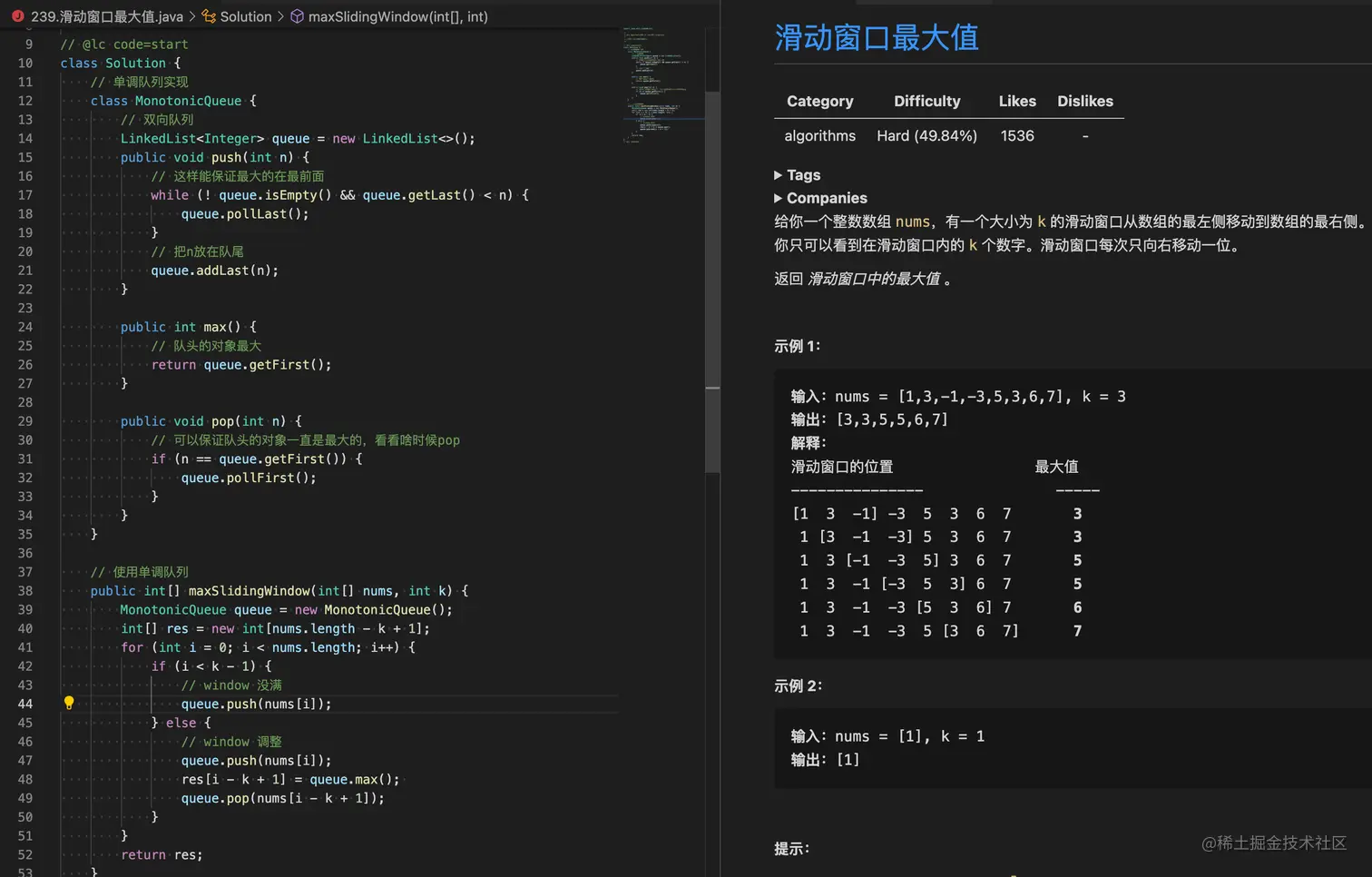1372x877 pixels.
Task: Click the code minimap preview
Action: click(662, 84)
